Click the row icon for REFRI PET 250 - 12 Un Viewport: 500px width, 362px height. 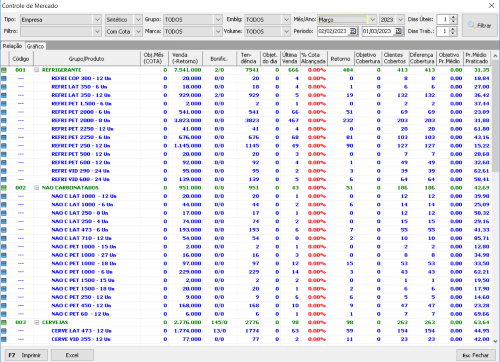4,146
